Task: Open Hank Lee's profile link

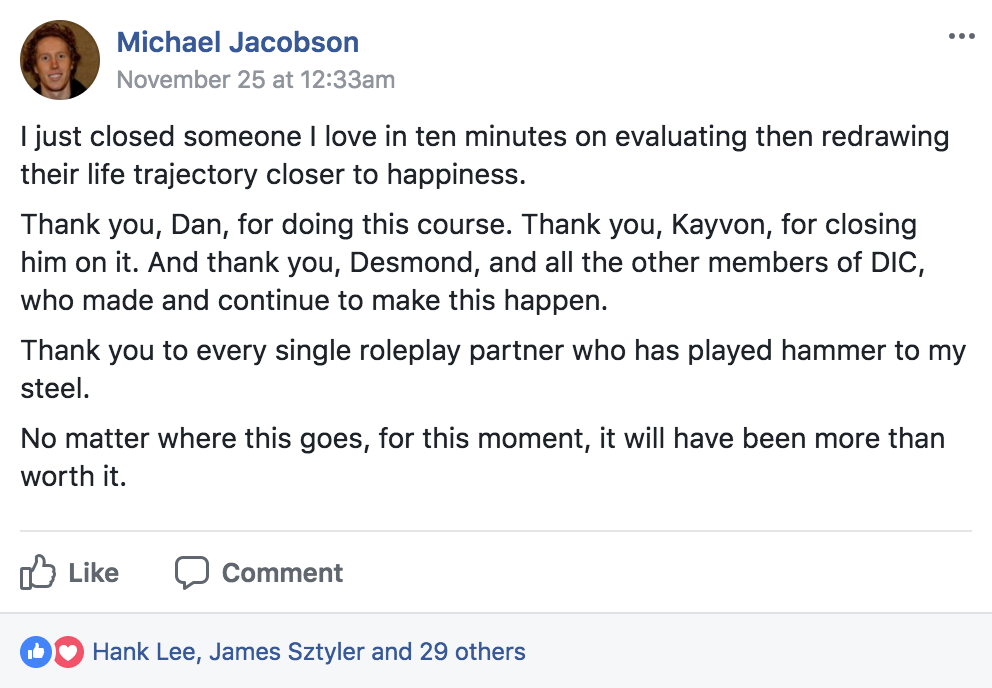Action: click(x=144, y=651)
